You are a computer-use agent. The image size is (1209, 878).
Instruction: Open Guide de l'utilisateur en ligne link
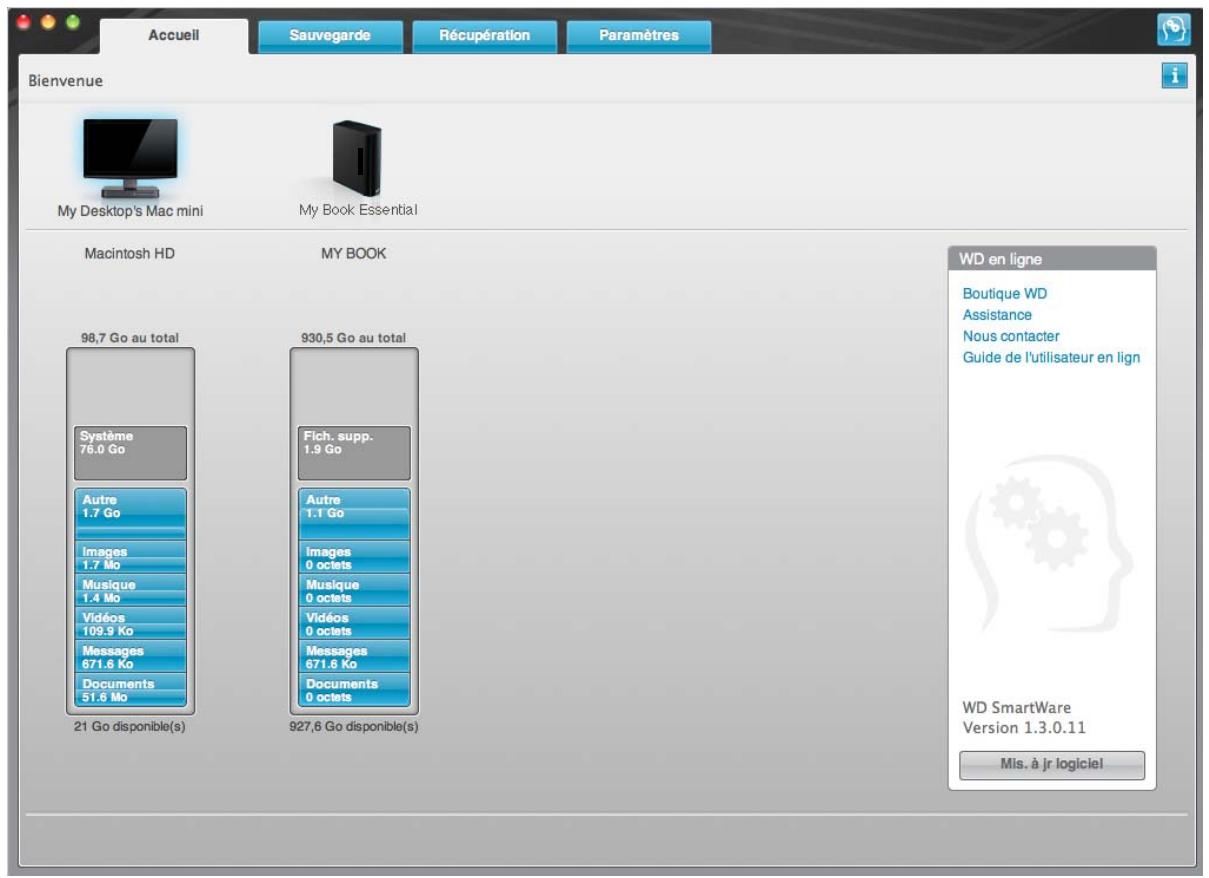[x=1051, y=357]
